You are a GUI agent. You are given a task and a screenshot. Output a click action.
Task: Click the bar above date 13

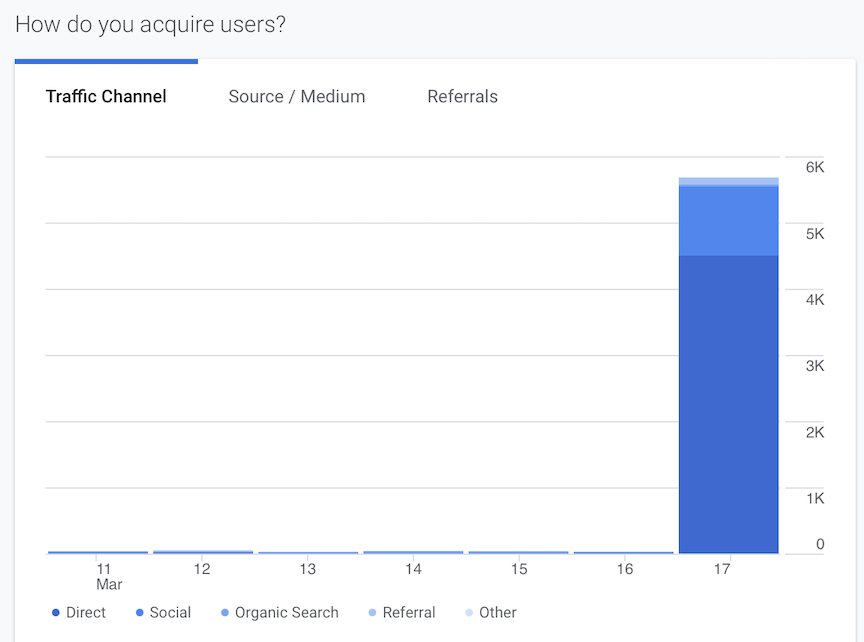pyautogui.click(x=308, y=552)
